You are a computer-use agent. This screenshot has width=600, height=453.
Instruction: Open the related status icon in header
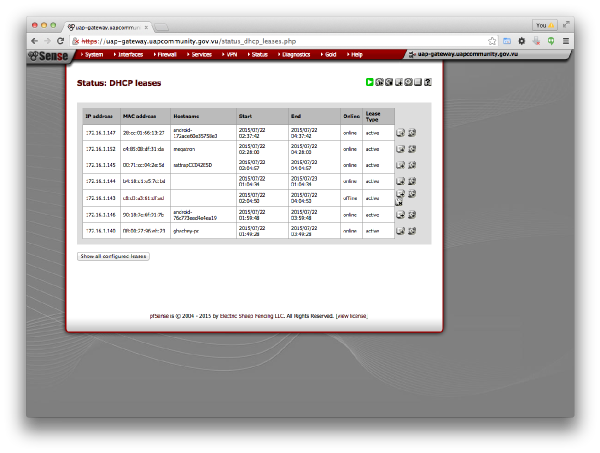(x=408, y=82)
